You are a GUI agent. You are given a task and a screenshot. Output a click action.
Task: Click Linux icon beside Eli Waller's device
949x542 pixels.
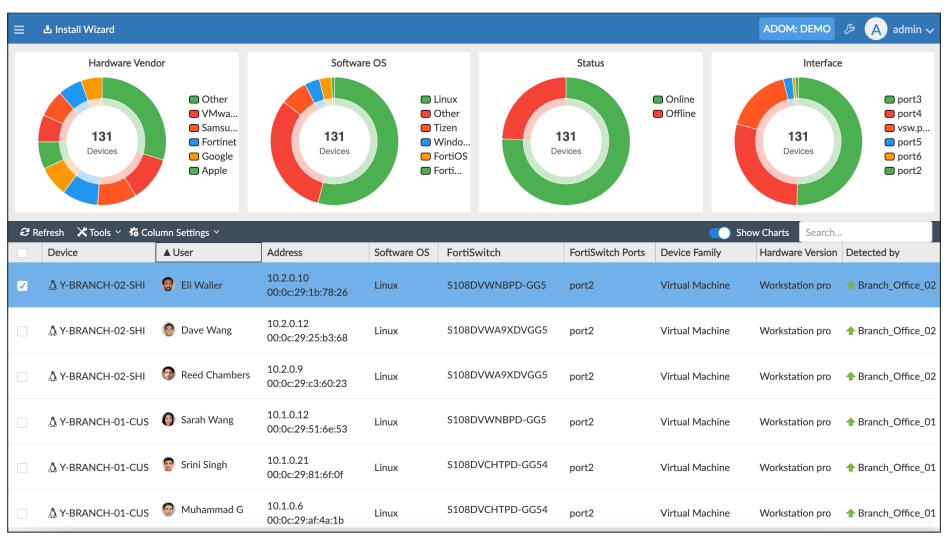pos(53,286)
